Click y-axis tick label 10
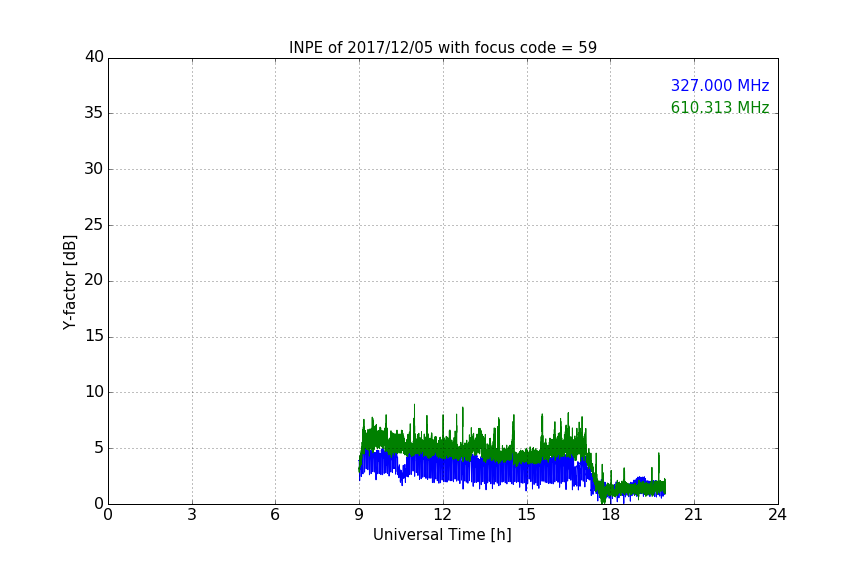Viewport: 864px width, 576px height. tap(94, 392)
